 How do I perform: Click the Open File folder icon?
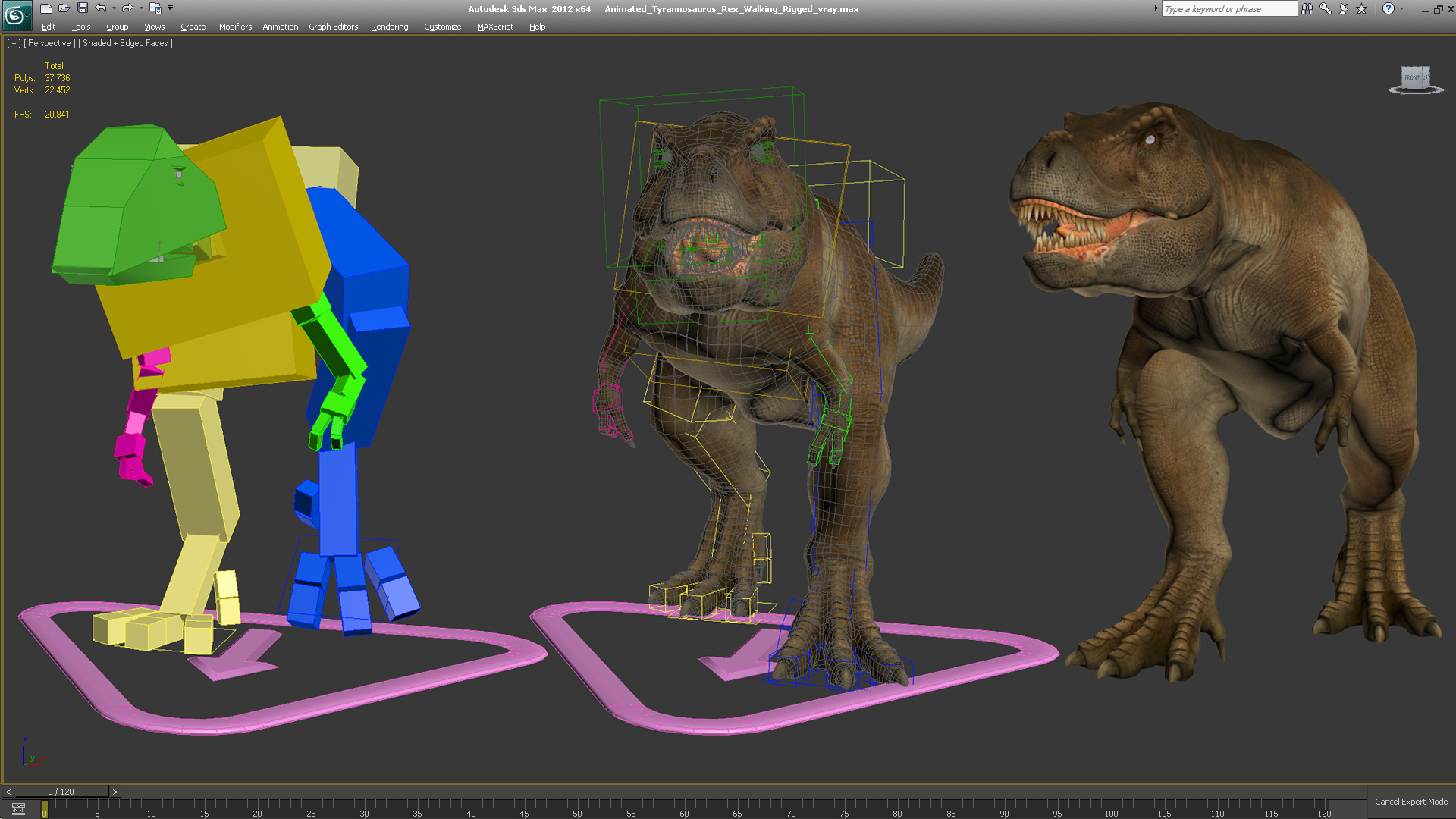point(64,8)
